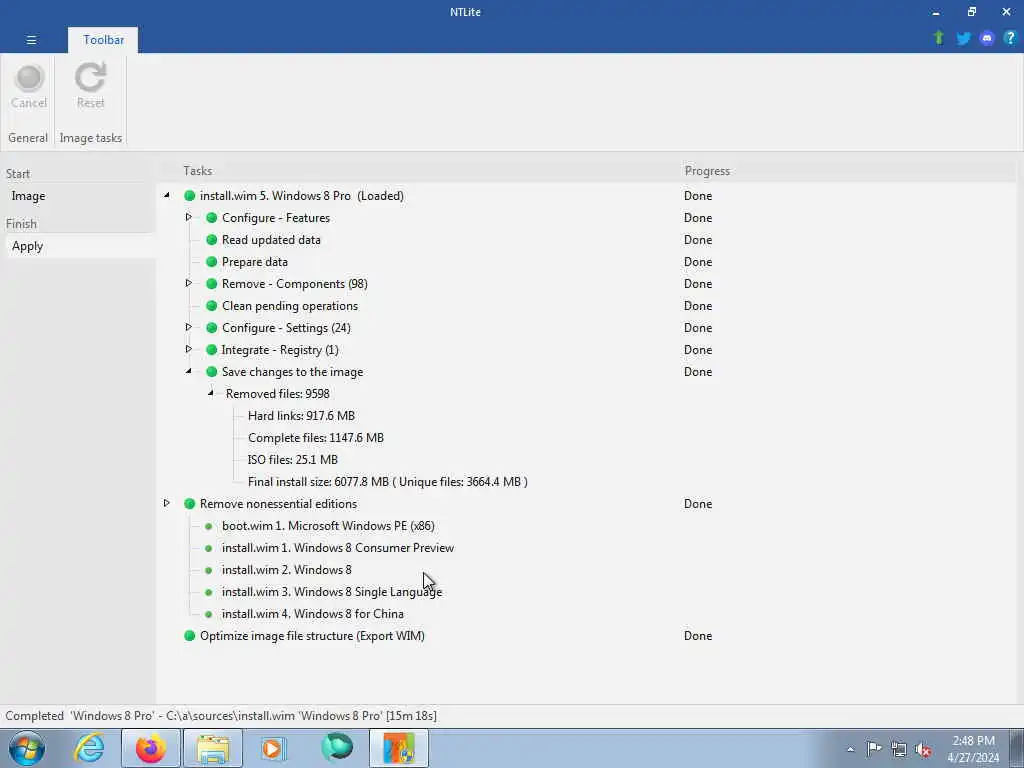Click green dot beside Optimize image file structure
The width and height of the screenshot is (1024, 768).
pos(189,635)
